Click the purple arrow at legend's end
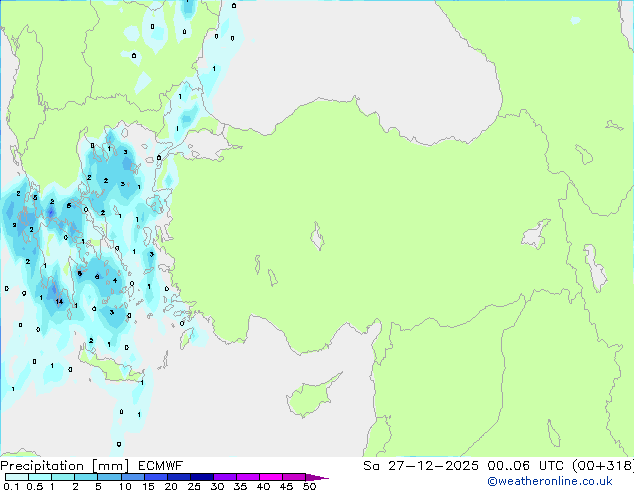Image resolution: width=634 pixels, height=490 pixels. click(x=317, y=477)
